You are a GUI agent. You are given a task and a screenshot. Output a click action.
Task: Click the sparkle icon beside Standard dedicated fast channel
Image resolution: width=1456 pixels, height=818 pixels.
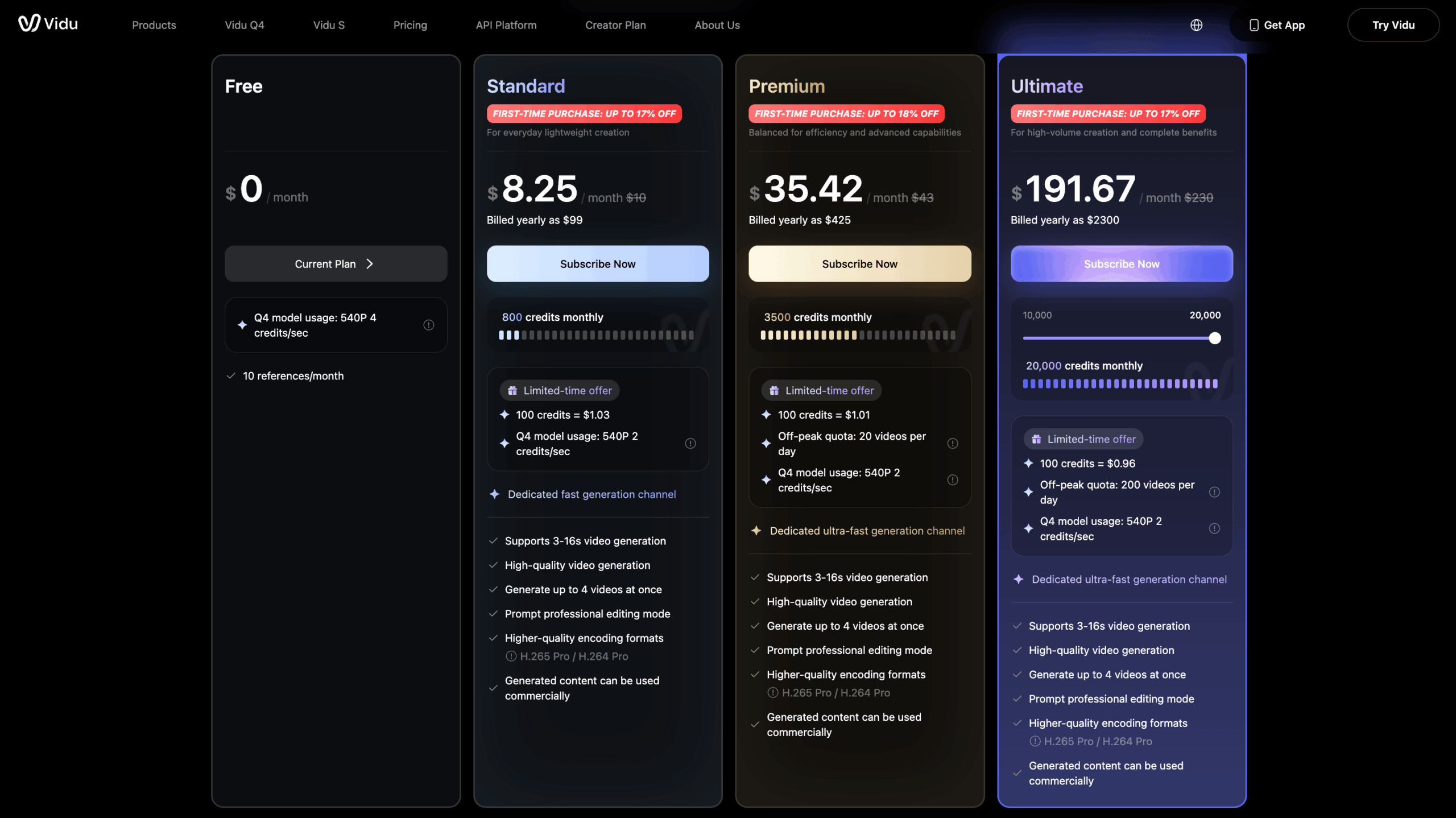494,494
